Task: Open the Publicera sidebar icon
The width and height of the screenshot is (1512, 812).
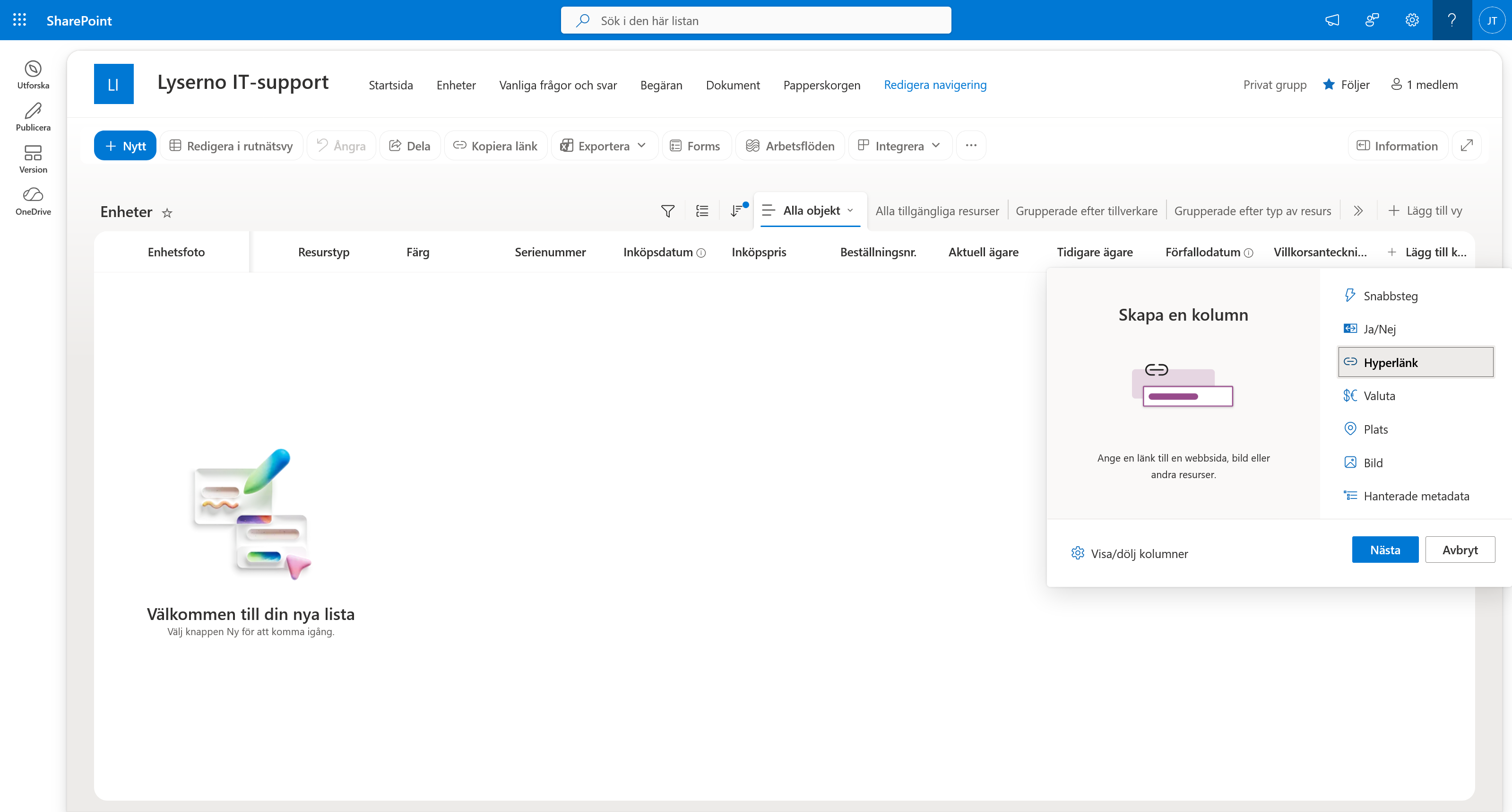Action: click(33, 117)
